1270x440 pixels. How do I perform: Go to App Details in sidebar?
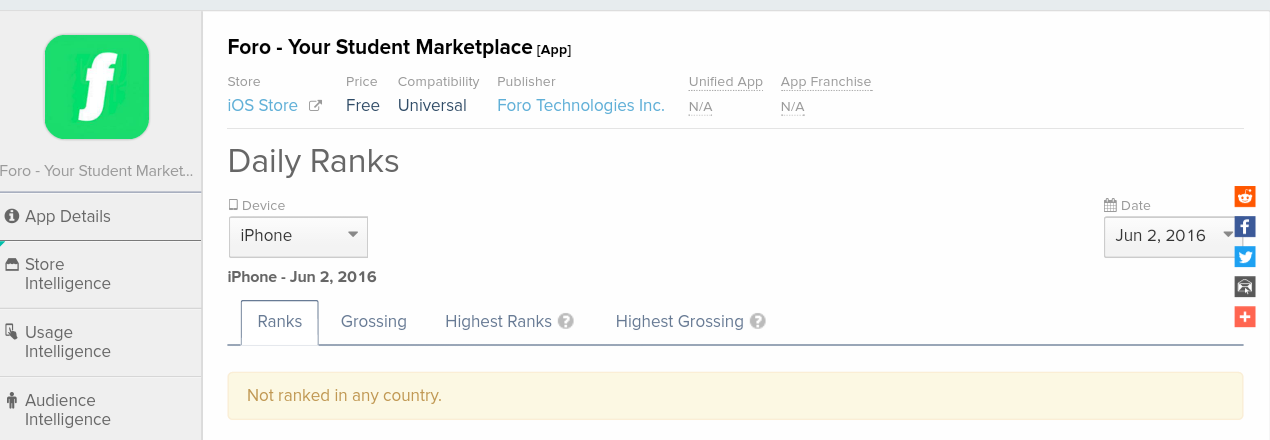click(67, 217)
